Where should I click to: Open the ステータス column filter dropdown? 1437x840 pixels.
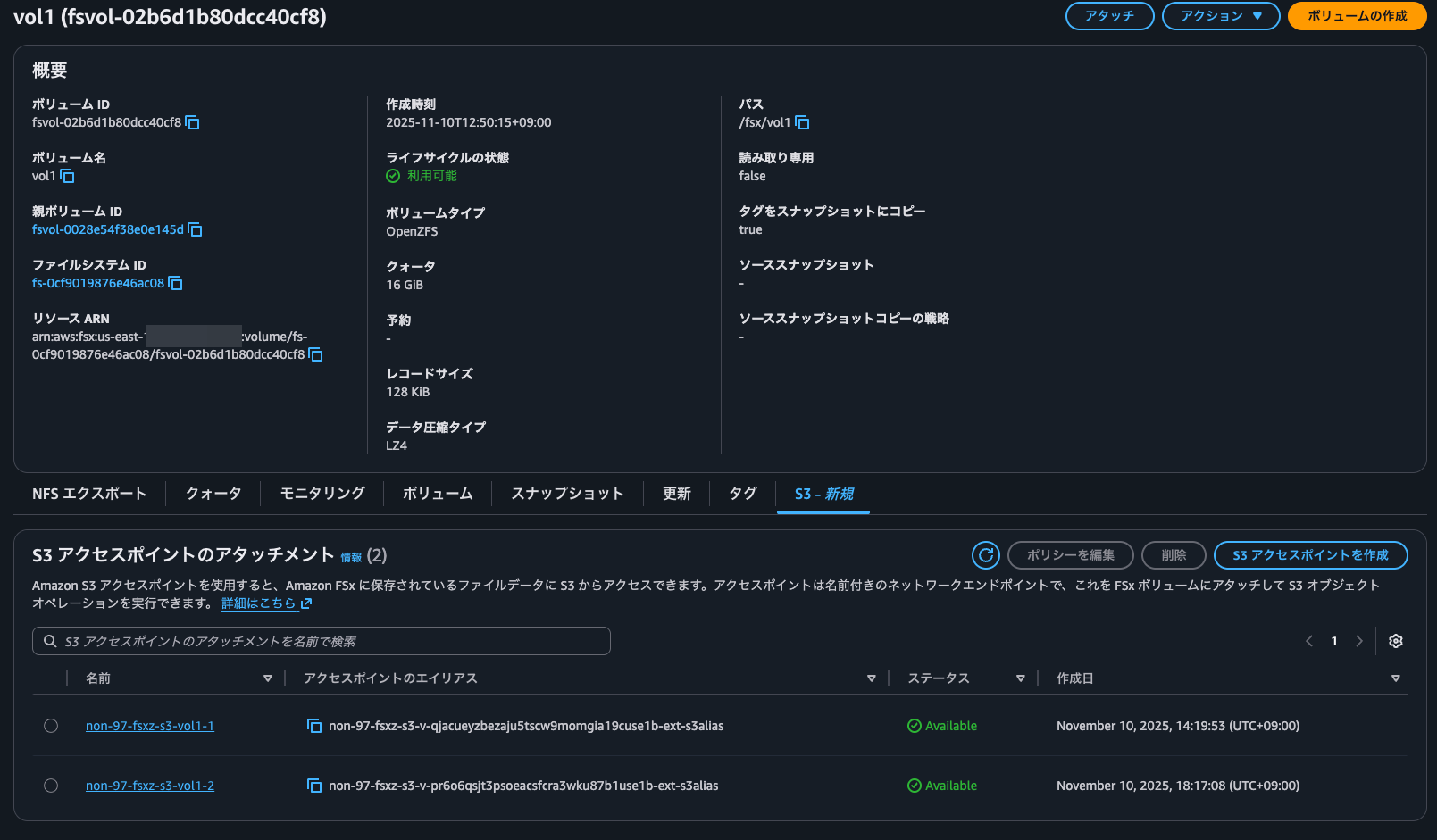[1021, 678]
